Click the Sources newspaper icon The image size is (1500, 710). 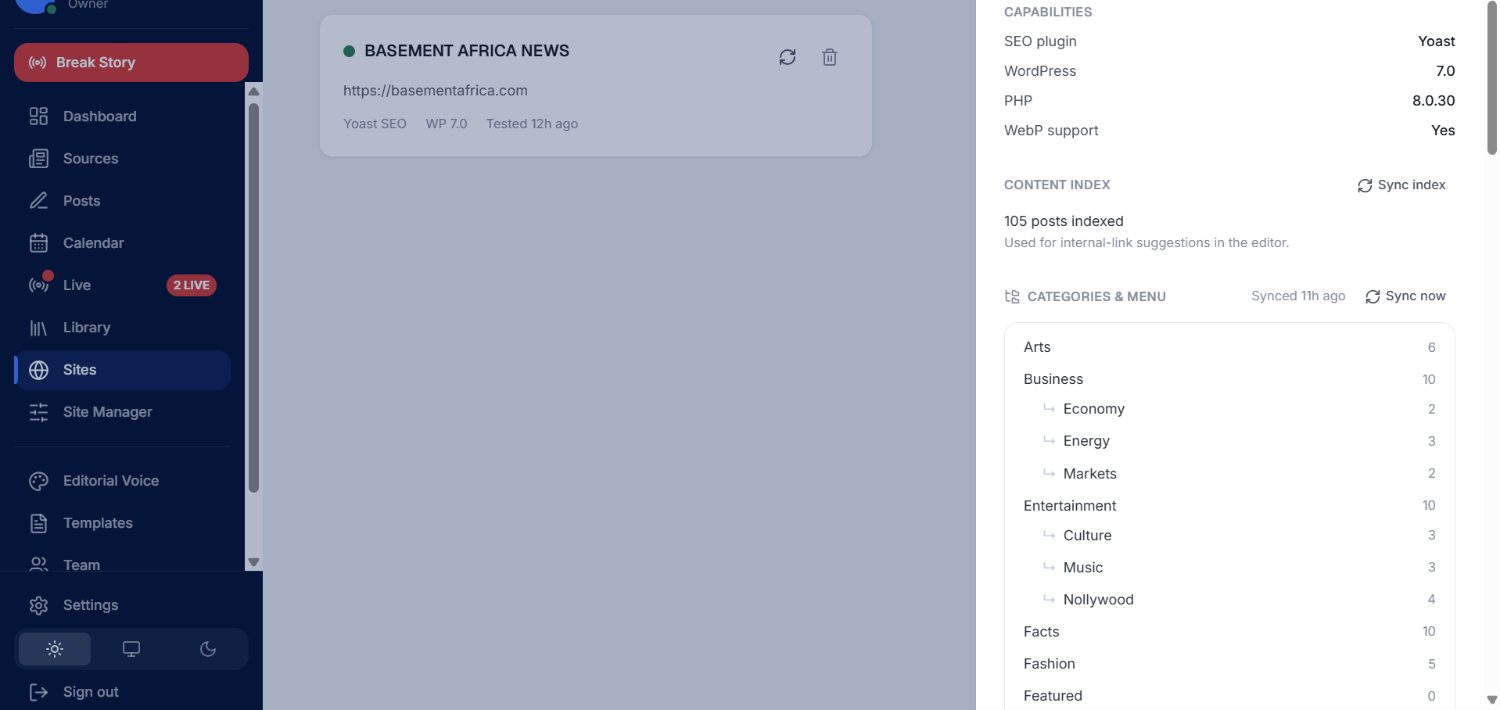(x=39, y=158)
